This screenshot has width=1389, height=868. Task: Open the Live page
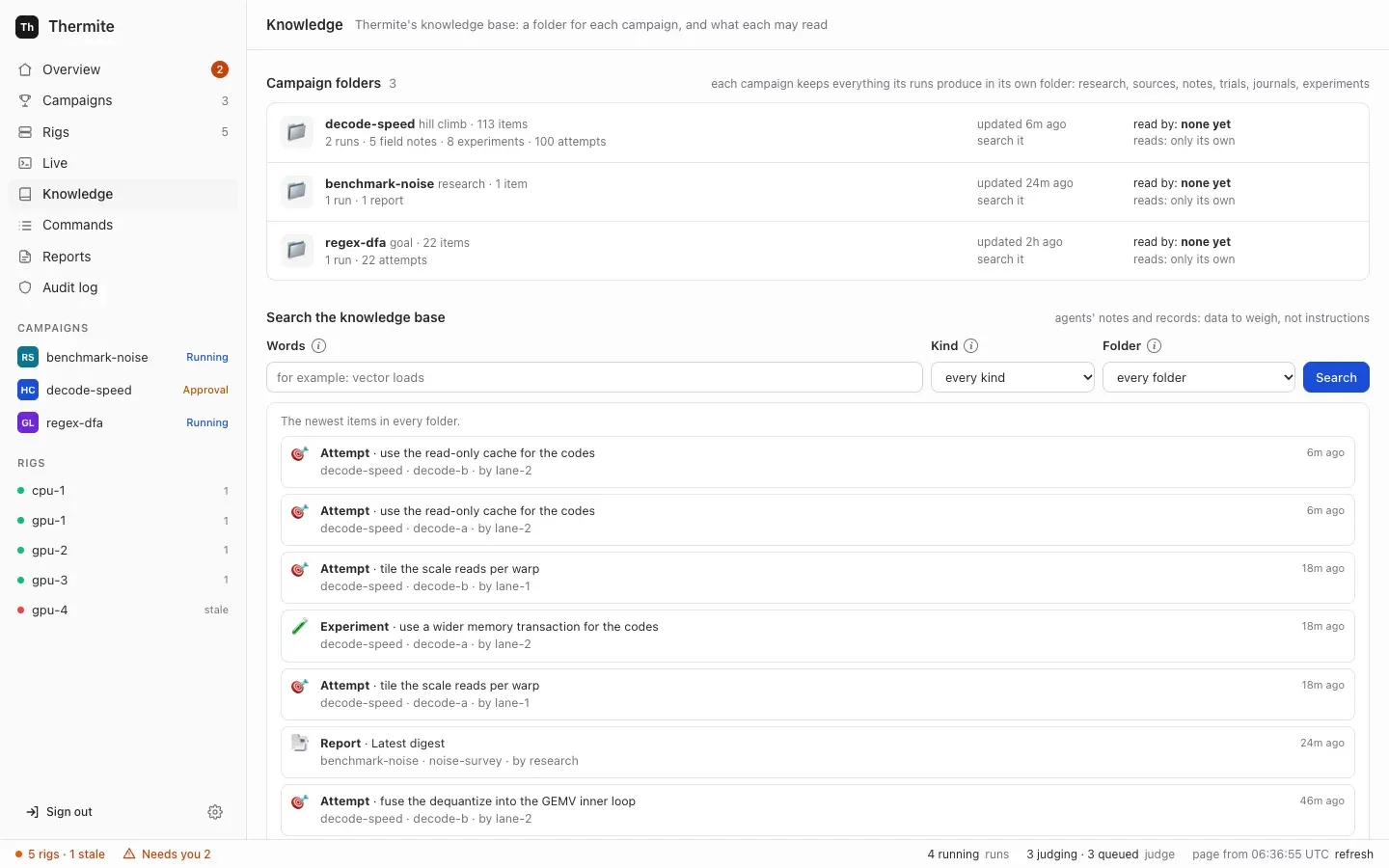pyautogui.click(x=123, y=163)
